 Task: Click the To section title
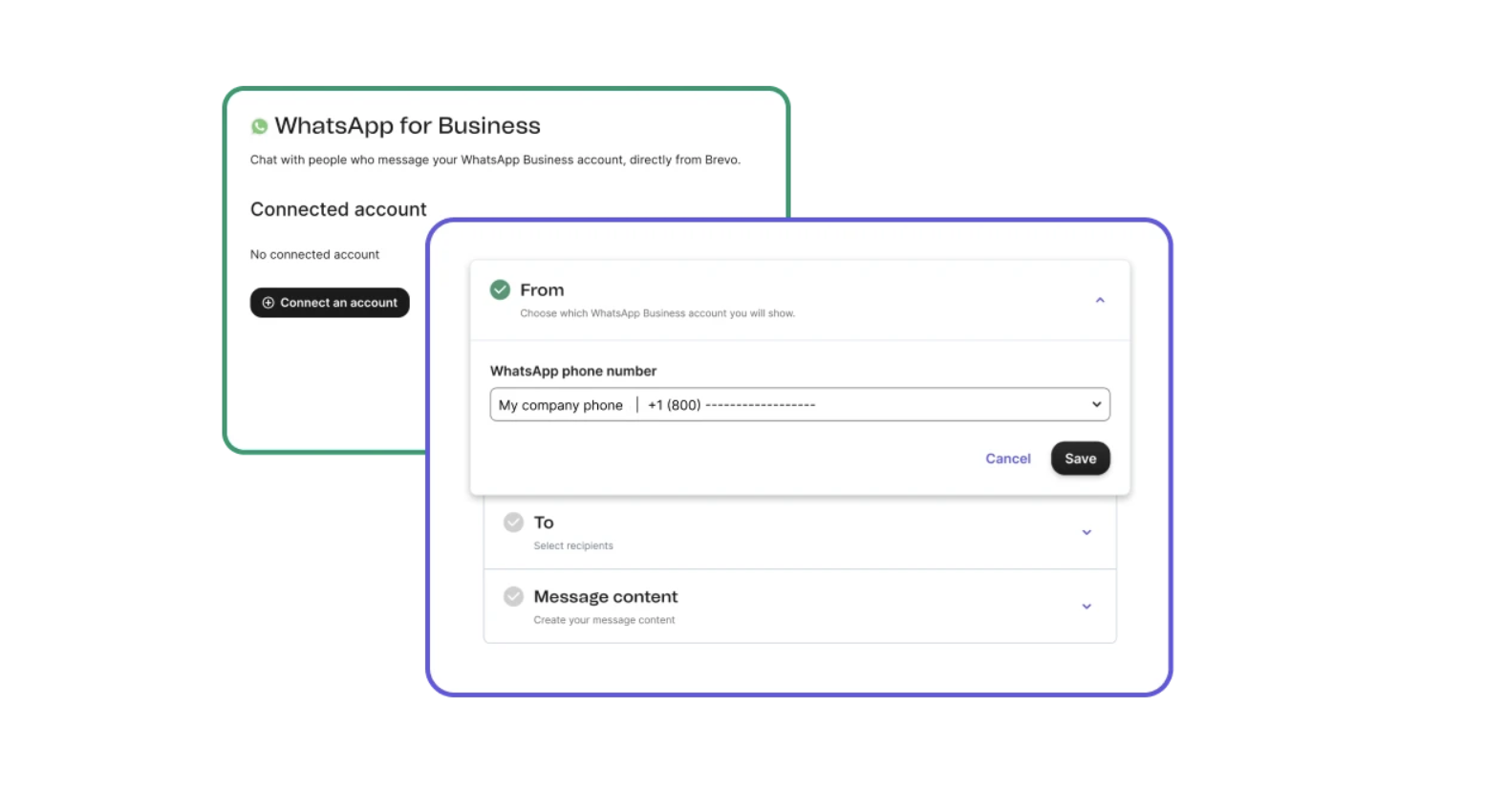[544, 523]
